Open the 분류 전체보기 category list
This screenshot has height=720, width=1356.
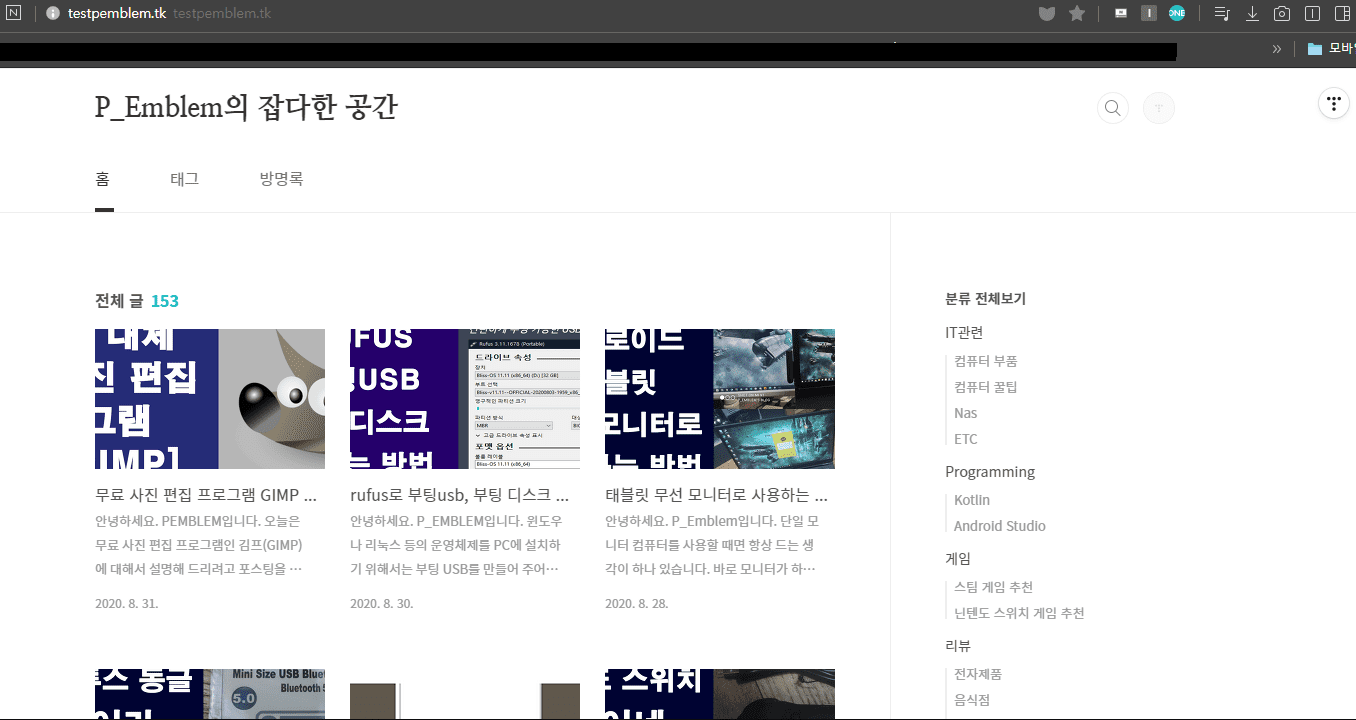point(984,298)
